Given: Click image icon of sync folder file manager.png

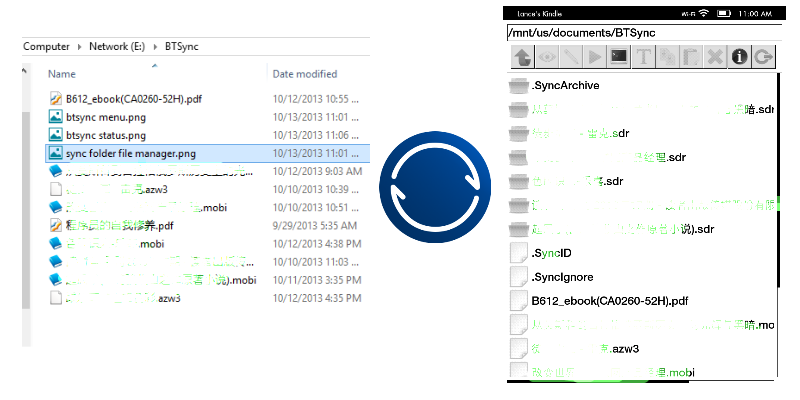Looking at the screenshot, I should (56, 153).
